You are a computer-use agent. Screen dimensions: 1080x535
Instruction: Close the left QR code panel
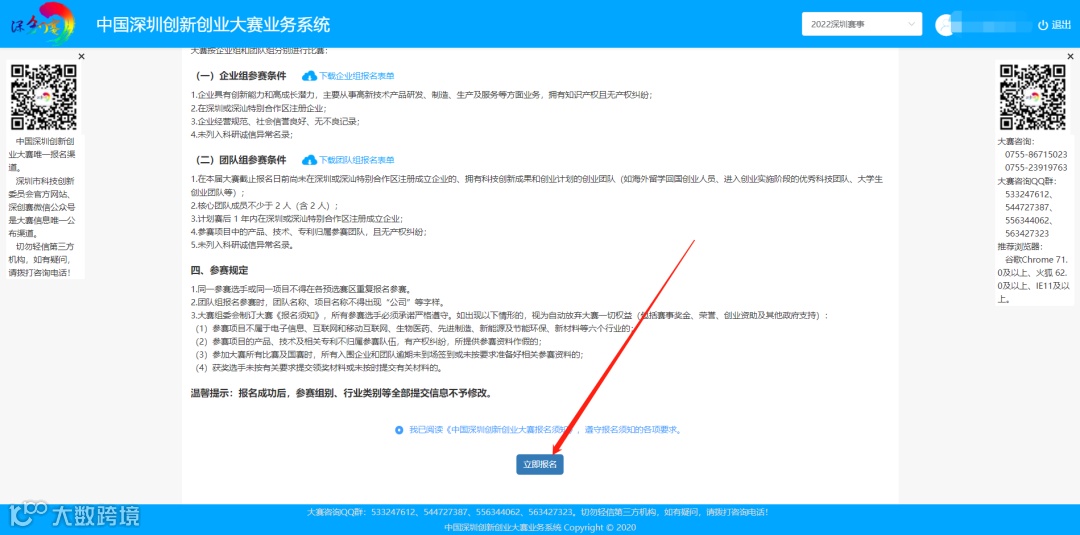pyautogui.click(x=81, y=56)
